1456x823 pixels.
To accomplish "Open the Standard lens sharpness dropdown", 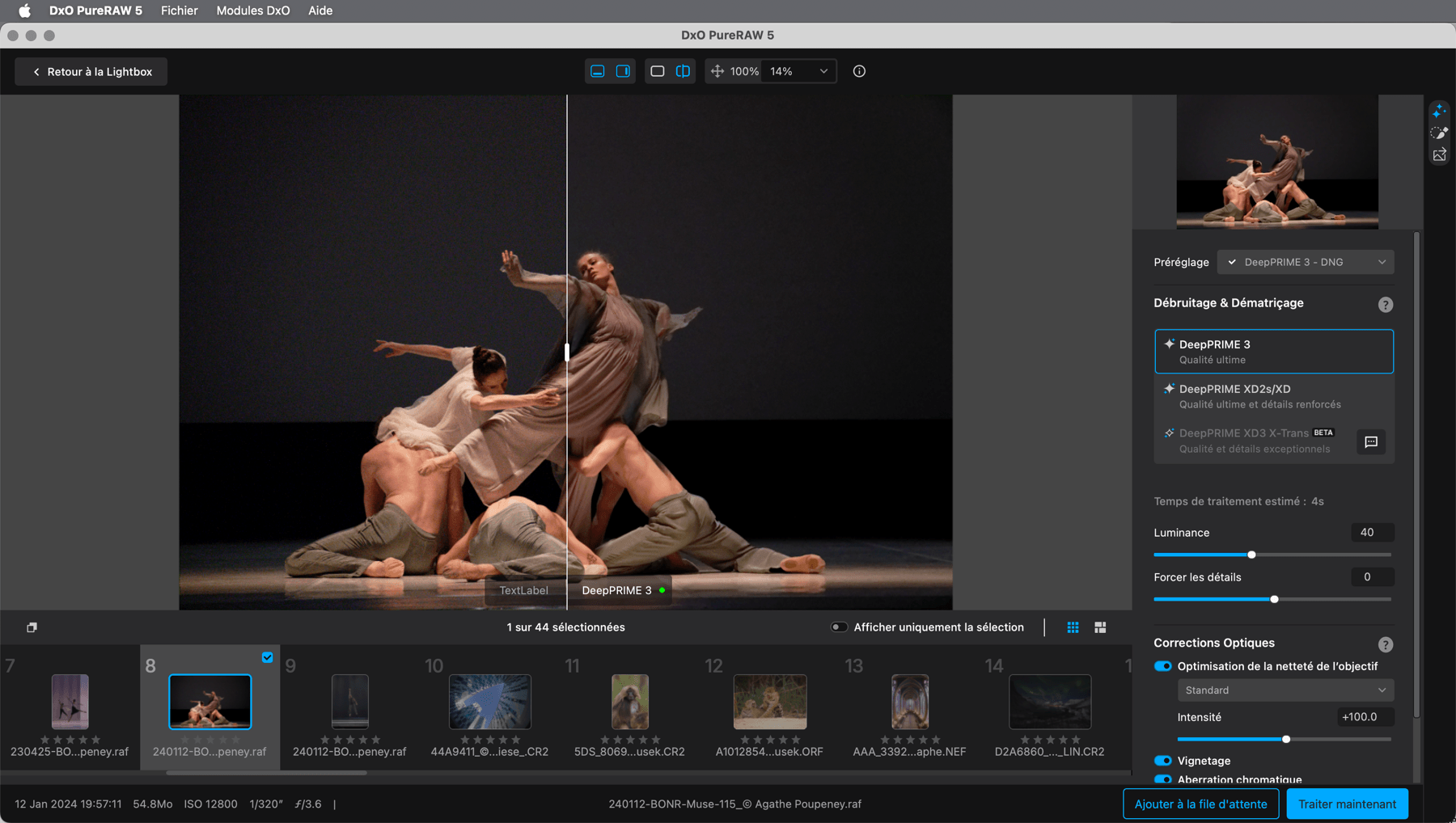I will (1285, 690).
